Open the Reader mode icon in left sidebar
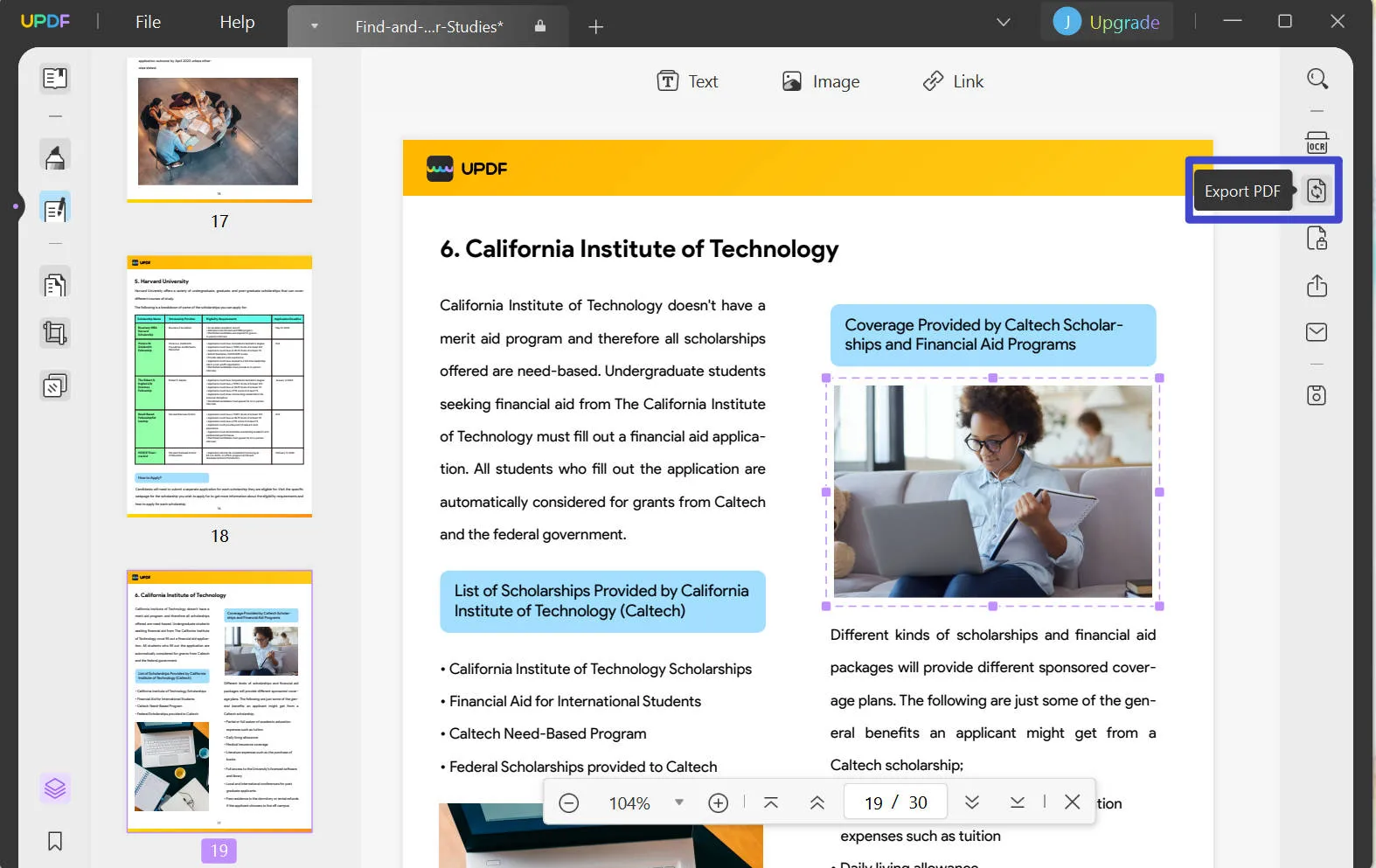 coord(55,79)
